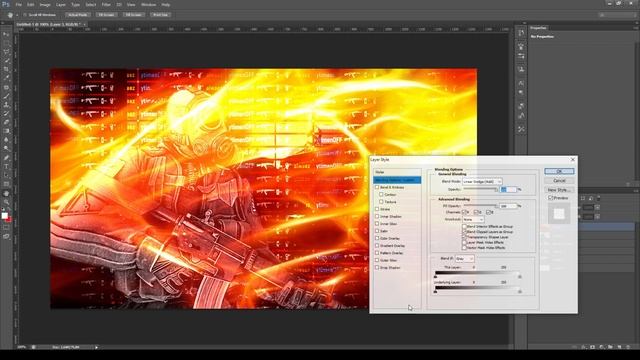Open the File menu
640x360 pixels.
19,4
